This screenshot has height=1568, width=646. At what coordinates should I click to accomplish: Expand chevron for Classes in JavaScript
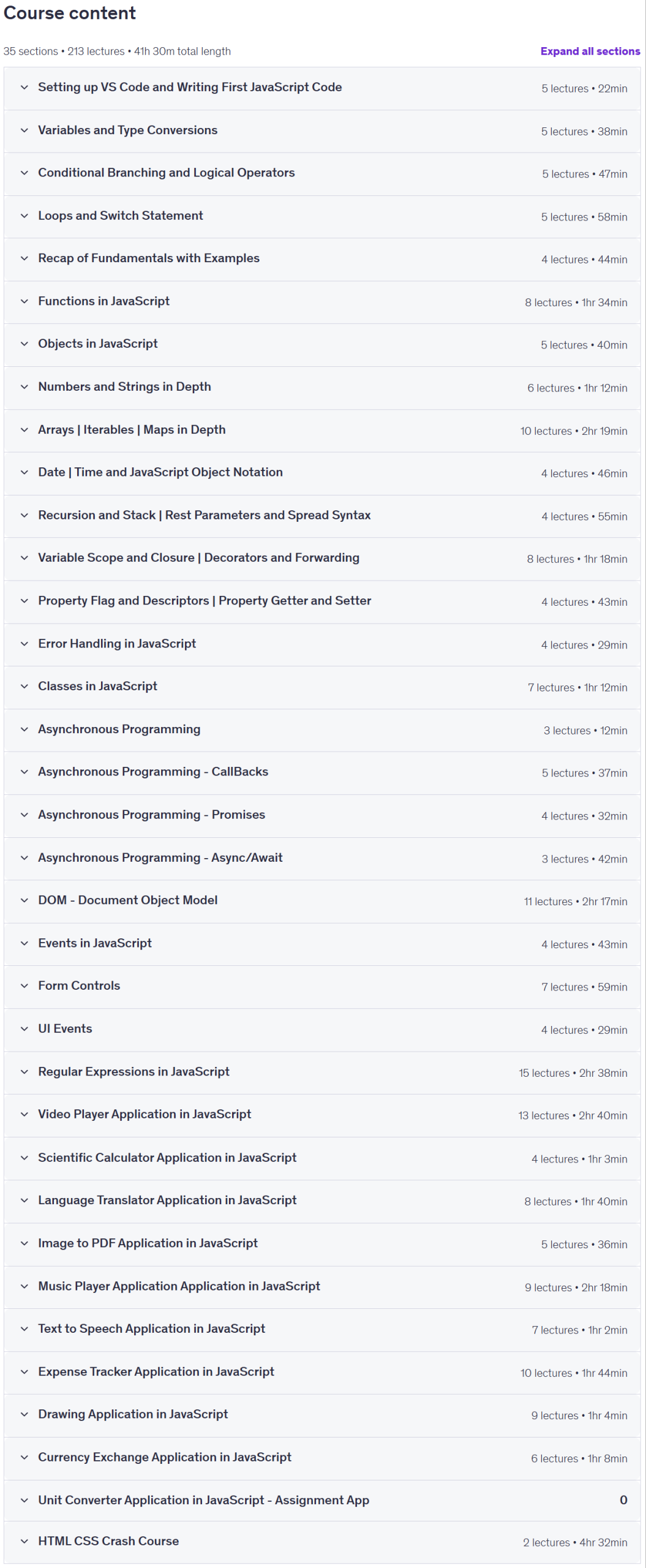[x=24, y=686]
